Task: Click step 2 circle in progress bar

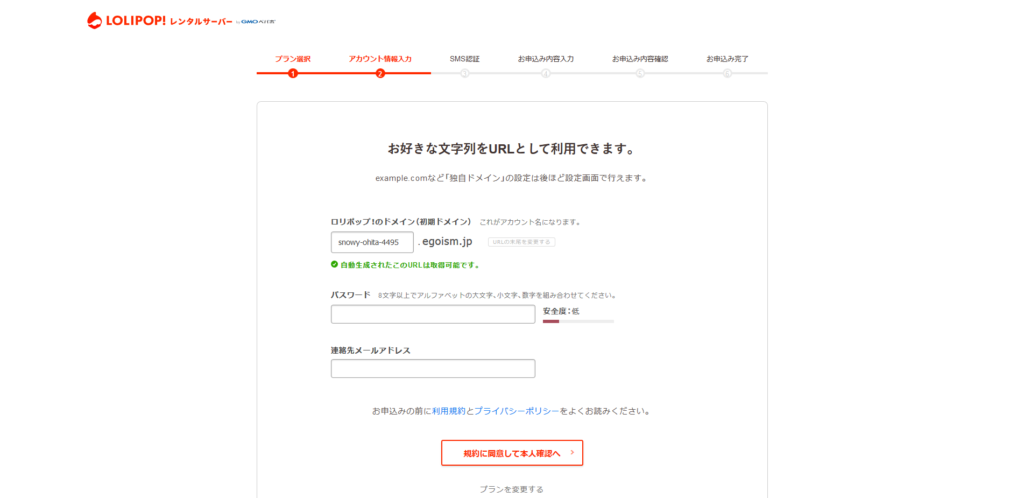Action: pos(380,73)
